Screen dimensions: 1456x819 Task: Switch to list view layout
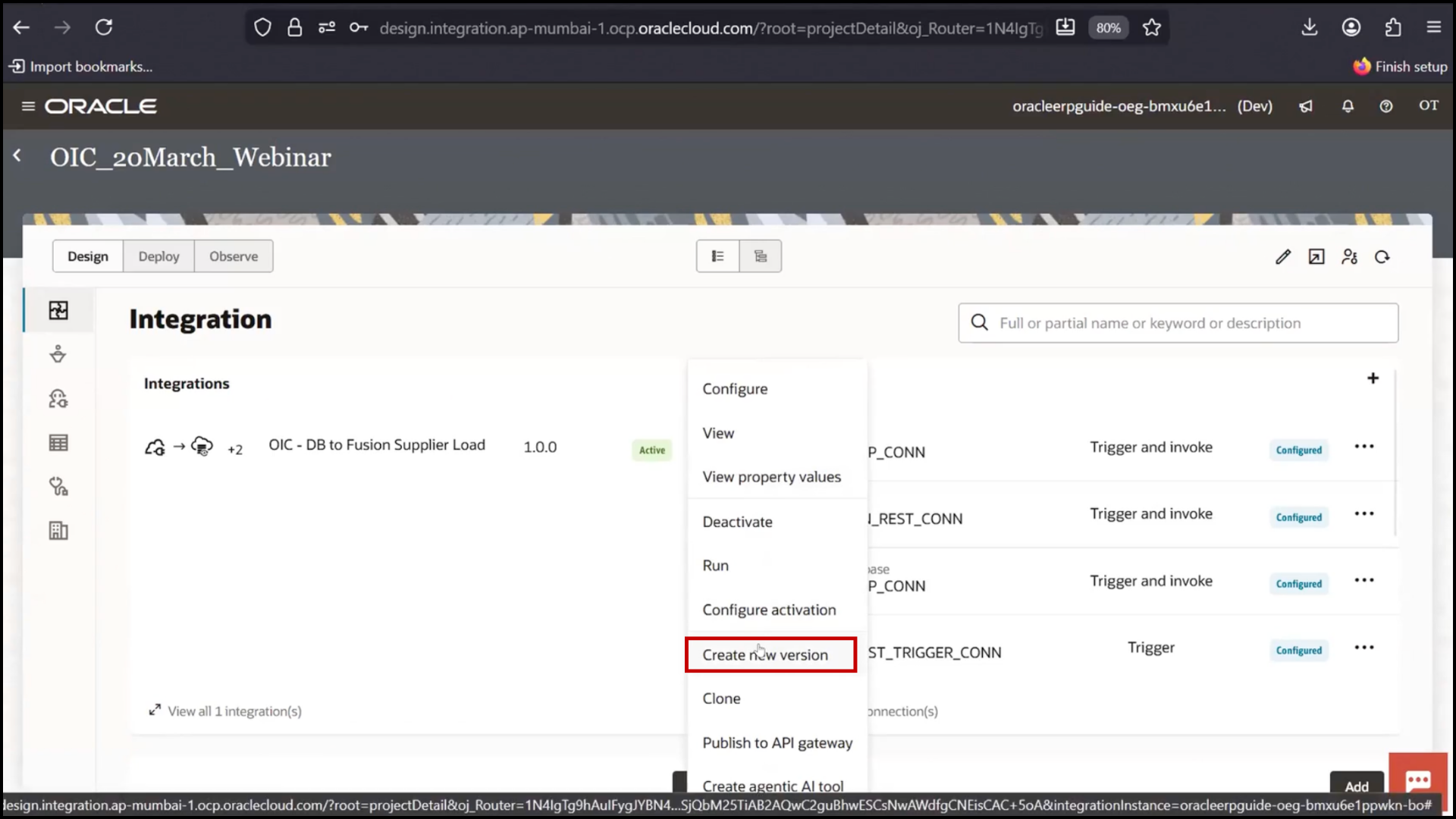[717, 256]
